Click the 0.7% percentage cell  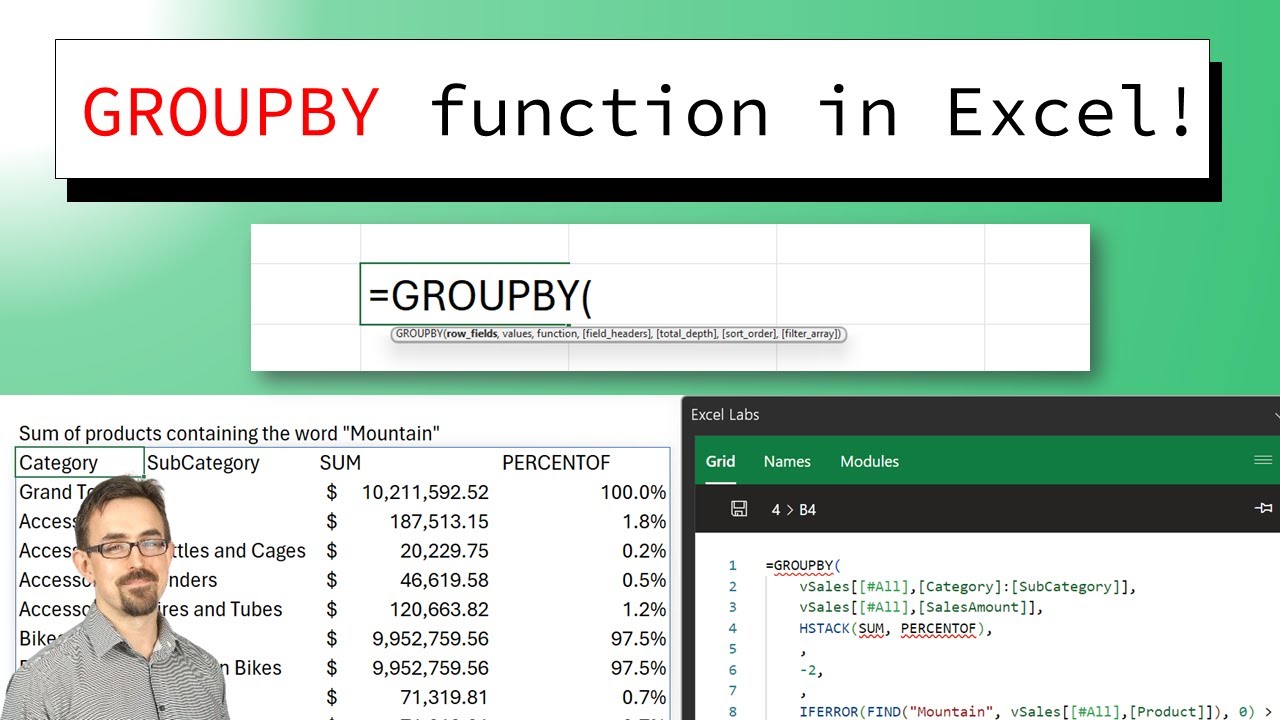pyautogui.click(x=643, y=697)
